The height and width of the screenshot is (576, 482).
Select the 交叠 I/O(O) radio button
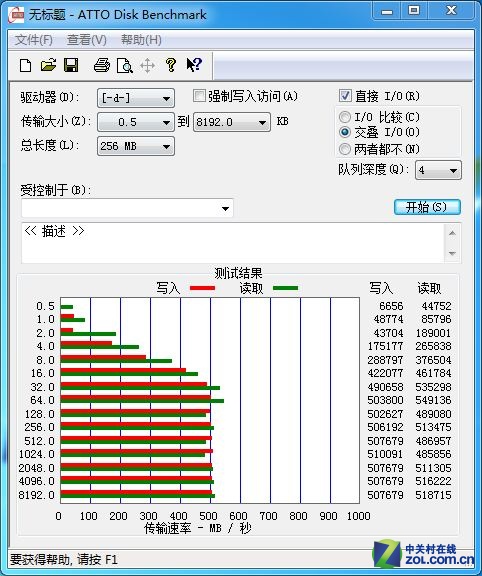(x=345, y=132)
